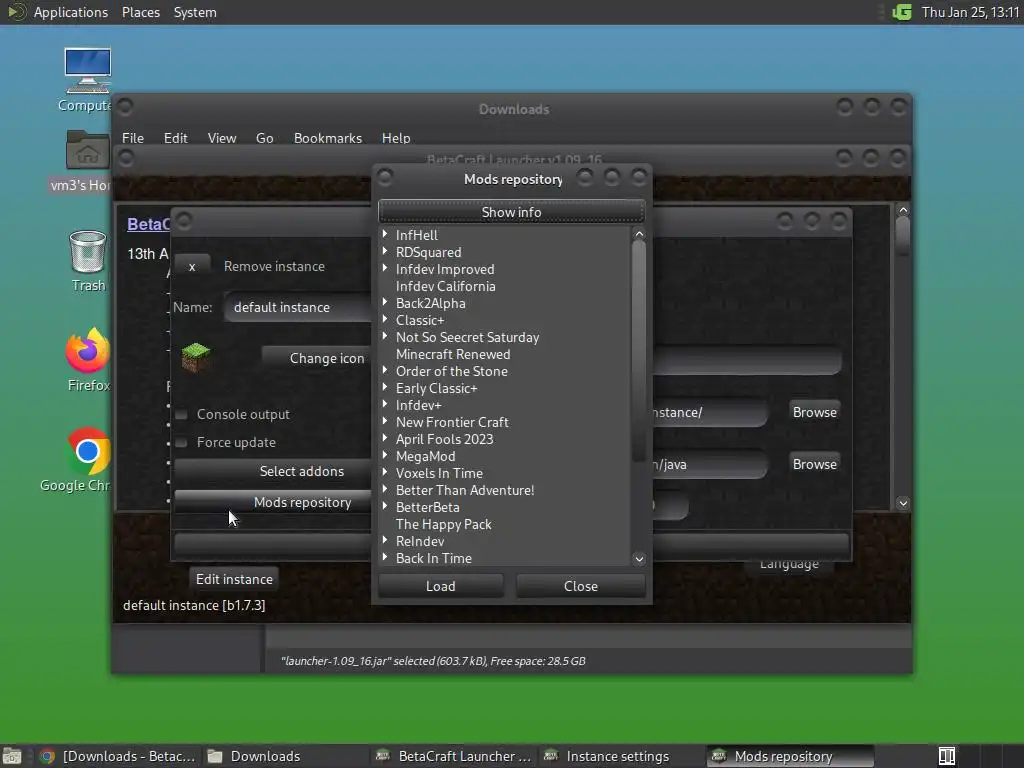The height and width of the screenshot is (768, 1024).
Task: Click the Applications menu logo icon
Action: point(16,12)
